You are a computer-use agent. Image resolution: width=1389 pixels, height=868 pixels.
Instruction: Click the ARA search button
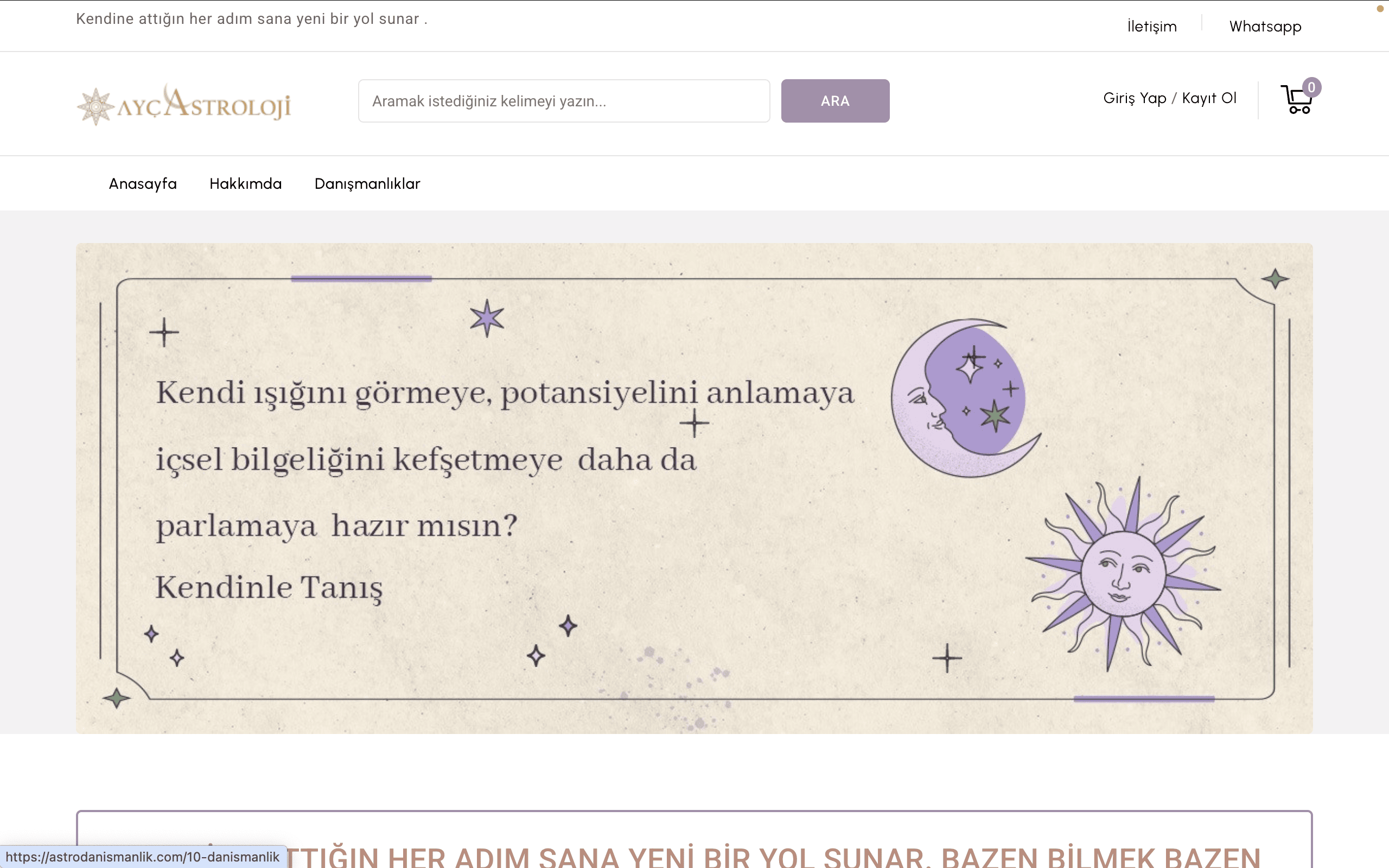click(835, 101)
